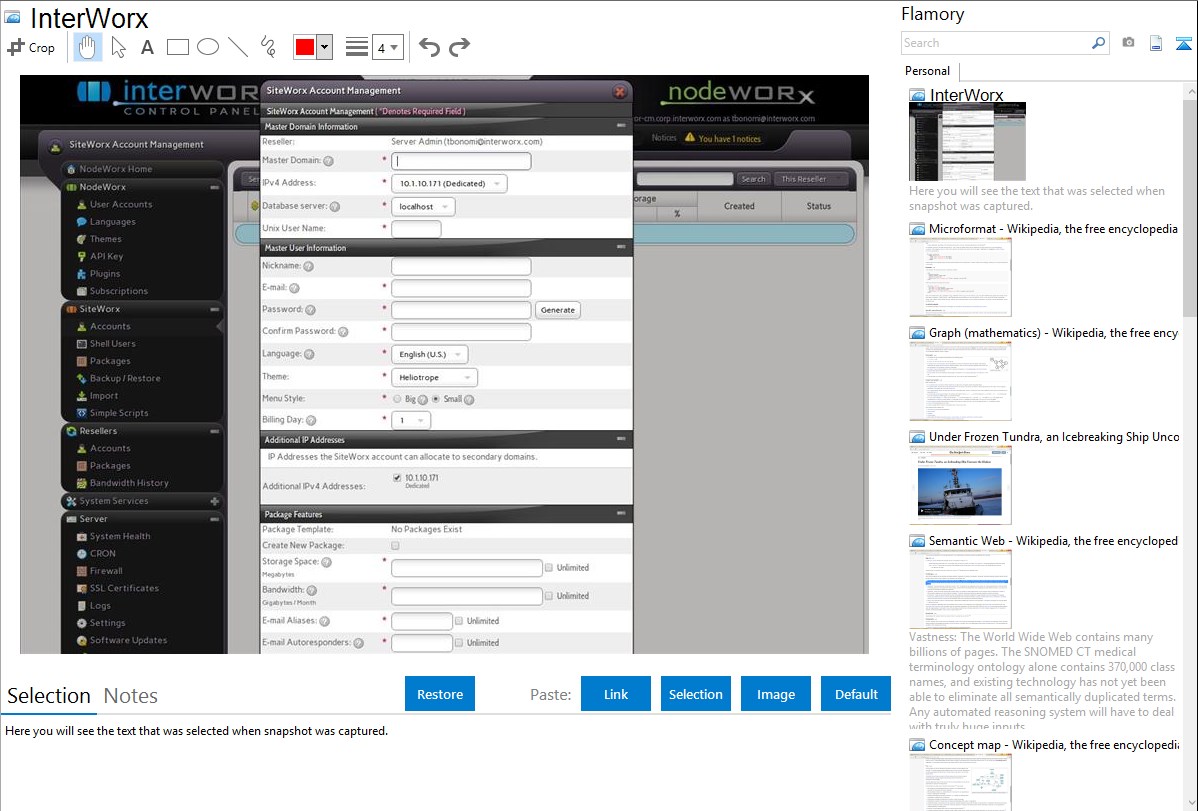Click the Paste Link button

(x=616, y=694)
